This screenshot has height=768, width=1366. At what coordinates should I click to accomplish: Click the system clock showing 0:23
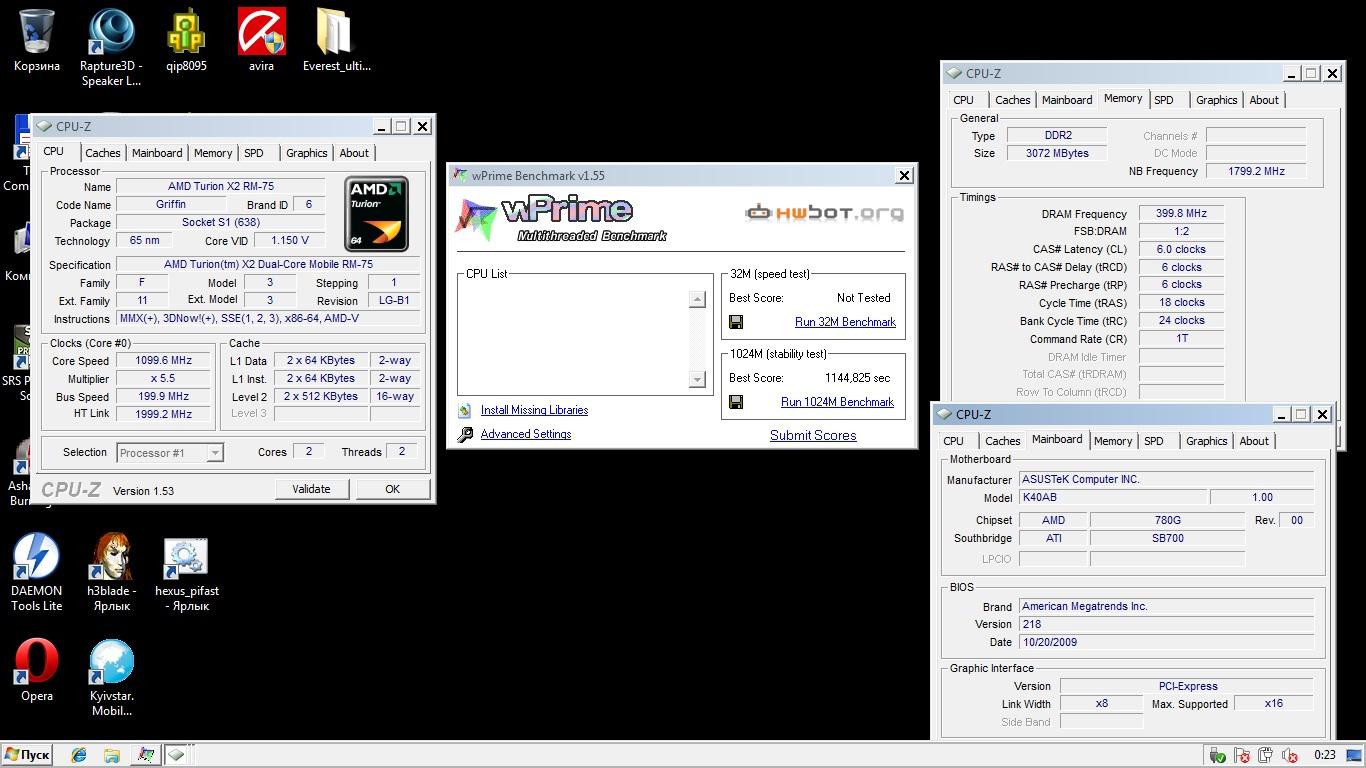coord(1325,755)
